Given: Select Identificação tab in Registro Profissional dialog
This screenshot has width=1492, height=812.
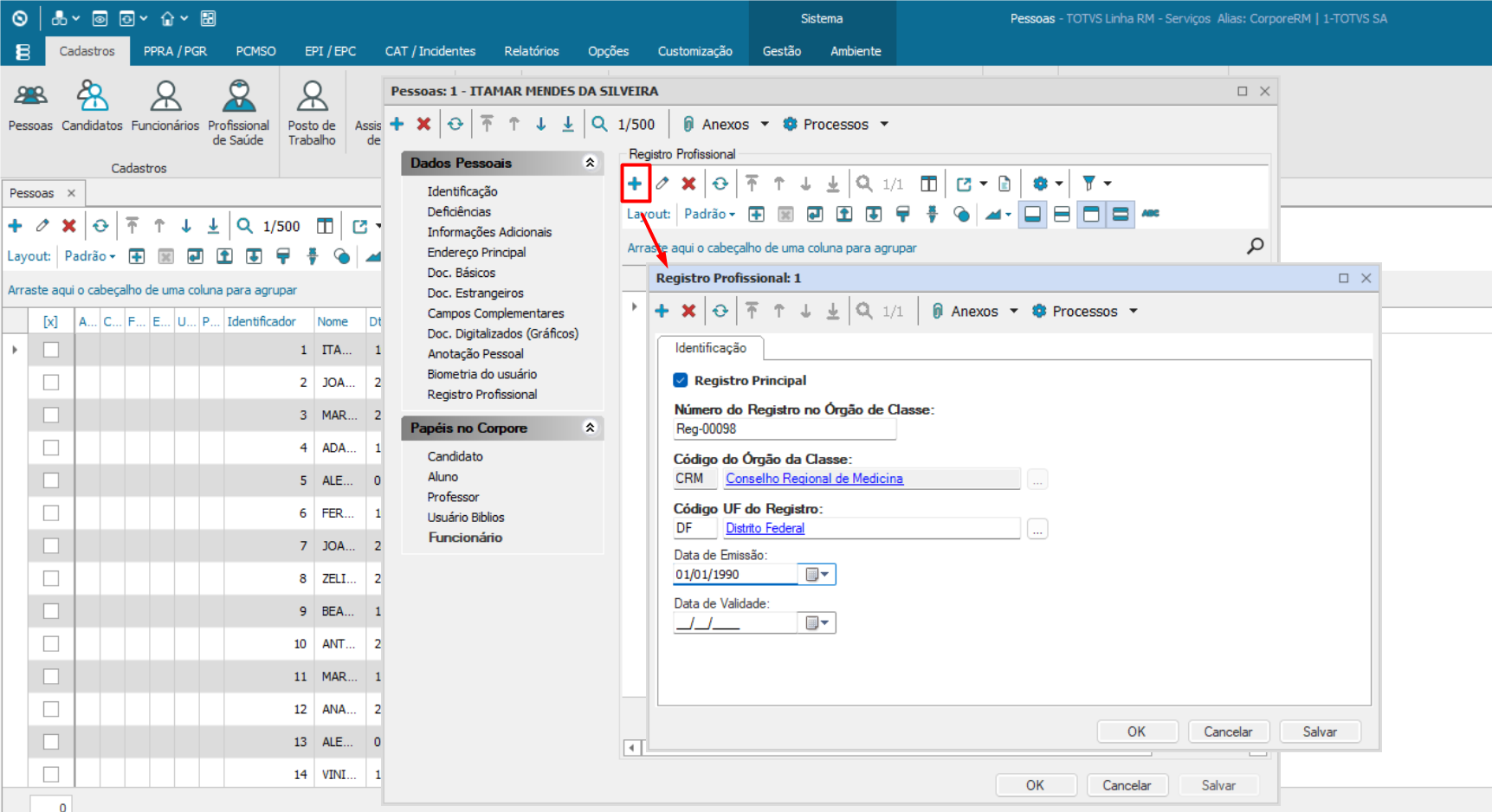Looking at the screenshot, I should click(x=710, y=347).
